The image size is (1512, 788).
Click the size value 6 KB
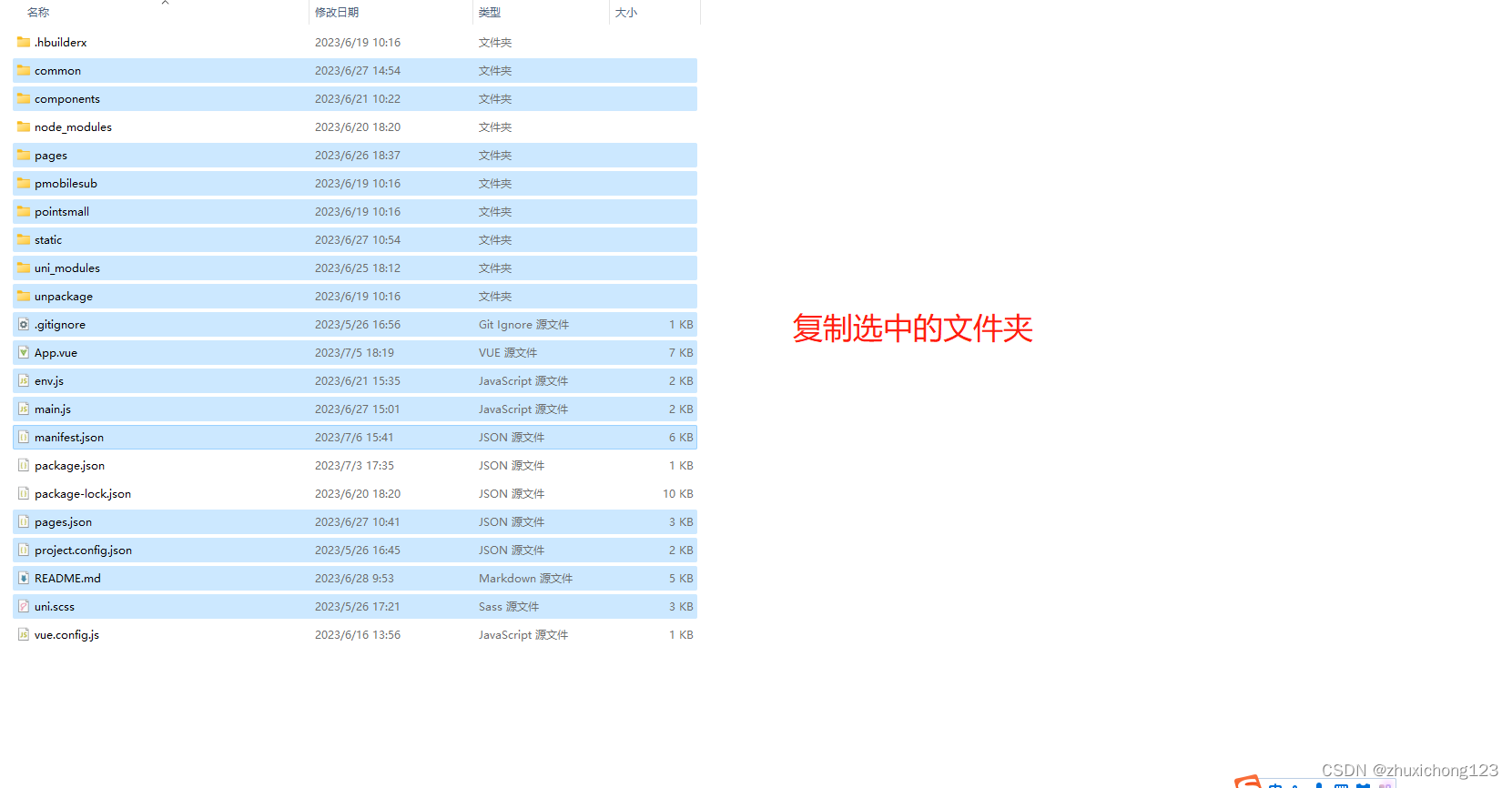pyautogui.click(x=681, y=437)
